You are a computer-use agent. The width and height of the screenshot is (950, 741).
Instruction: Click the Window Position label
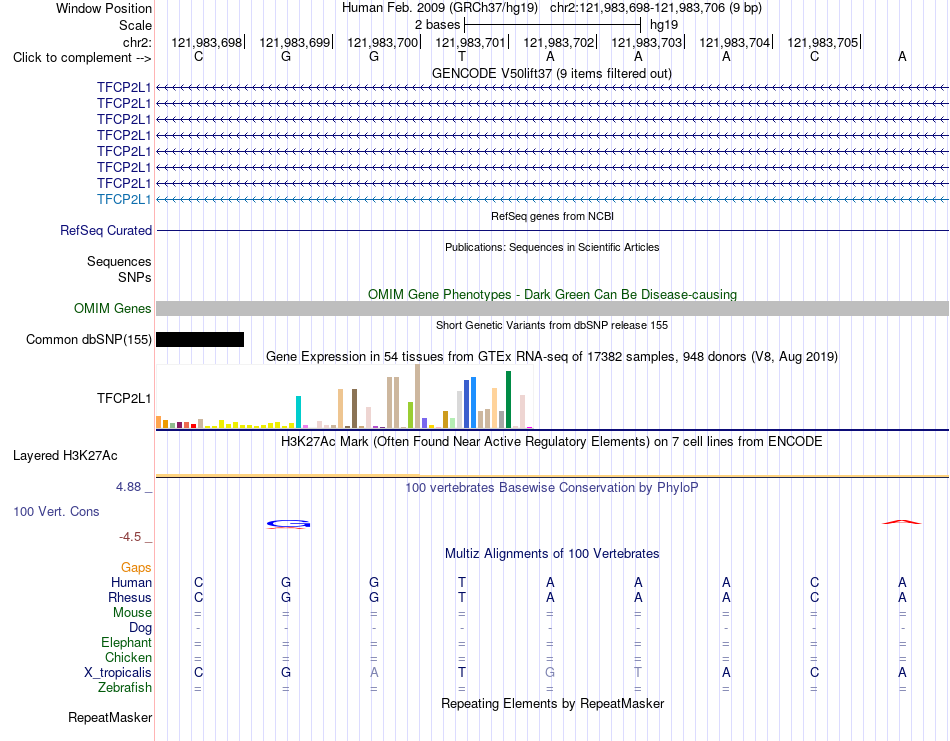click(104, 8)
